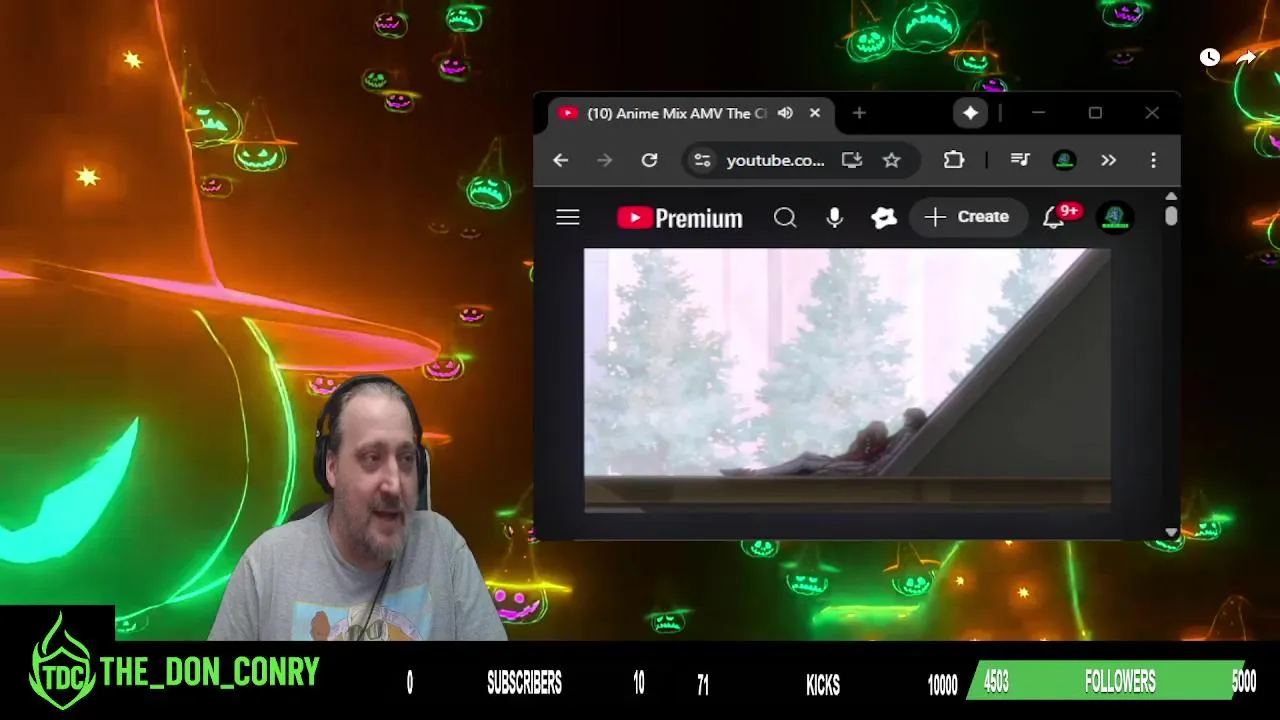Go to YouTube Premium home logo
This screenshot has width=1280, height=720.
[x=680, y=218]
